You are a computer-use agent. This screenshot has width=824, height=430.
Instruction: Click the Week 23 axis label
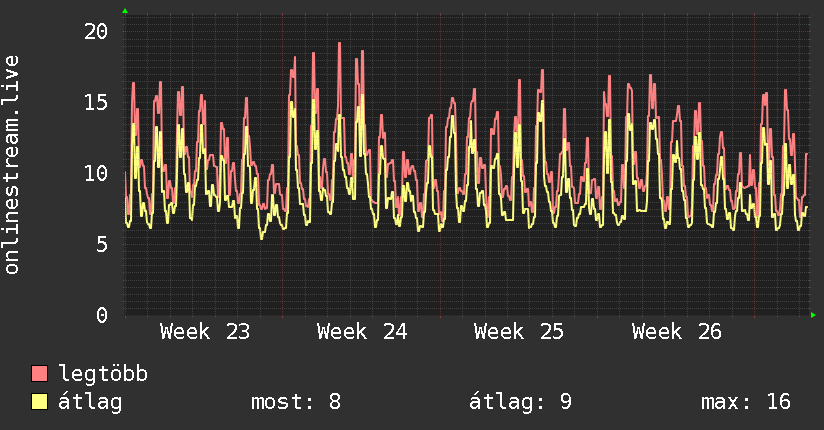point(205,332)
